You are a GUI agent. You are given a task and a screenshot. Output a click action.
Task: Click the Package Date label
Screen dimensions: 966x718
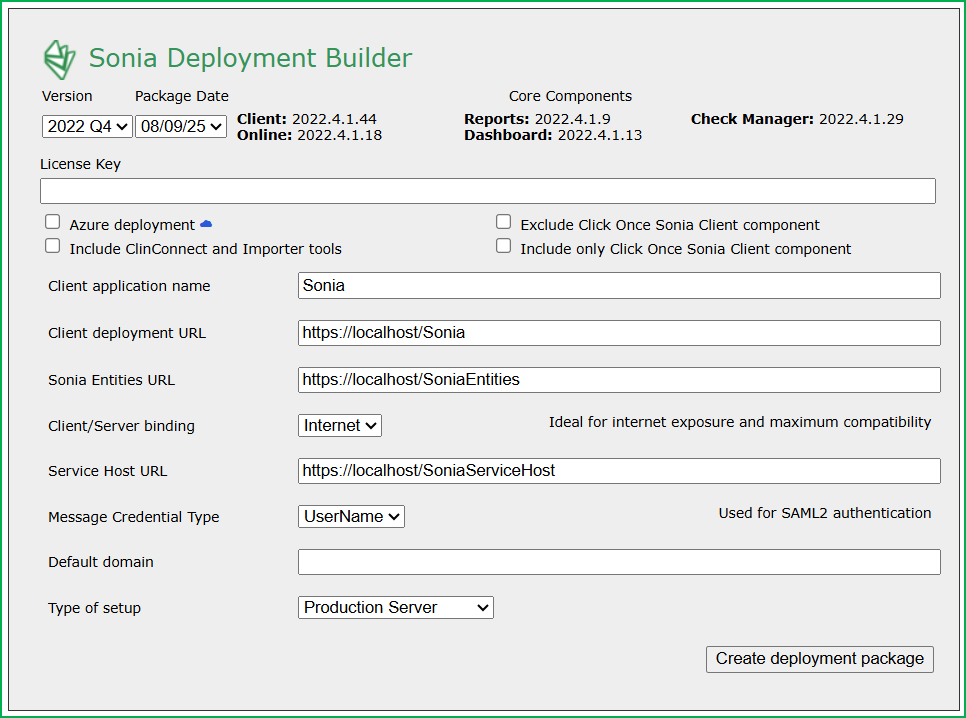pyautogui.click(x=182, y=96)
